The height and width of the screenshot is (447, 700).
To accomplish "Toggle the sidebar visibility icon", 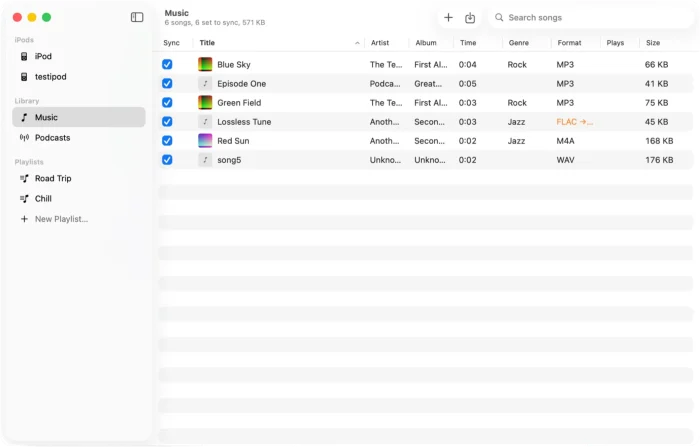I will (137, 17).
